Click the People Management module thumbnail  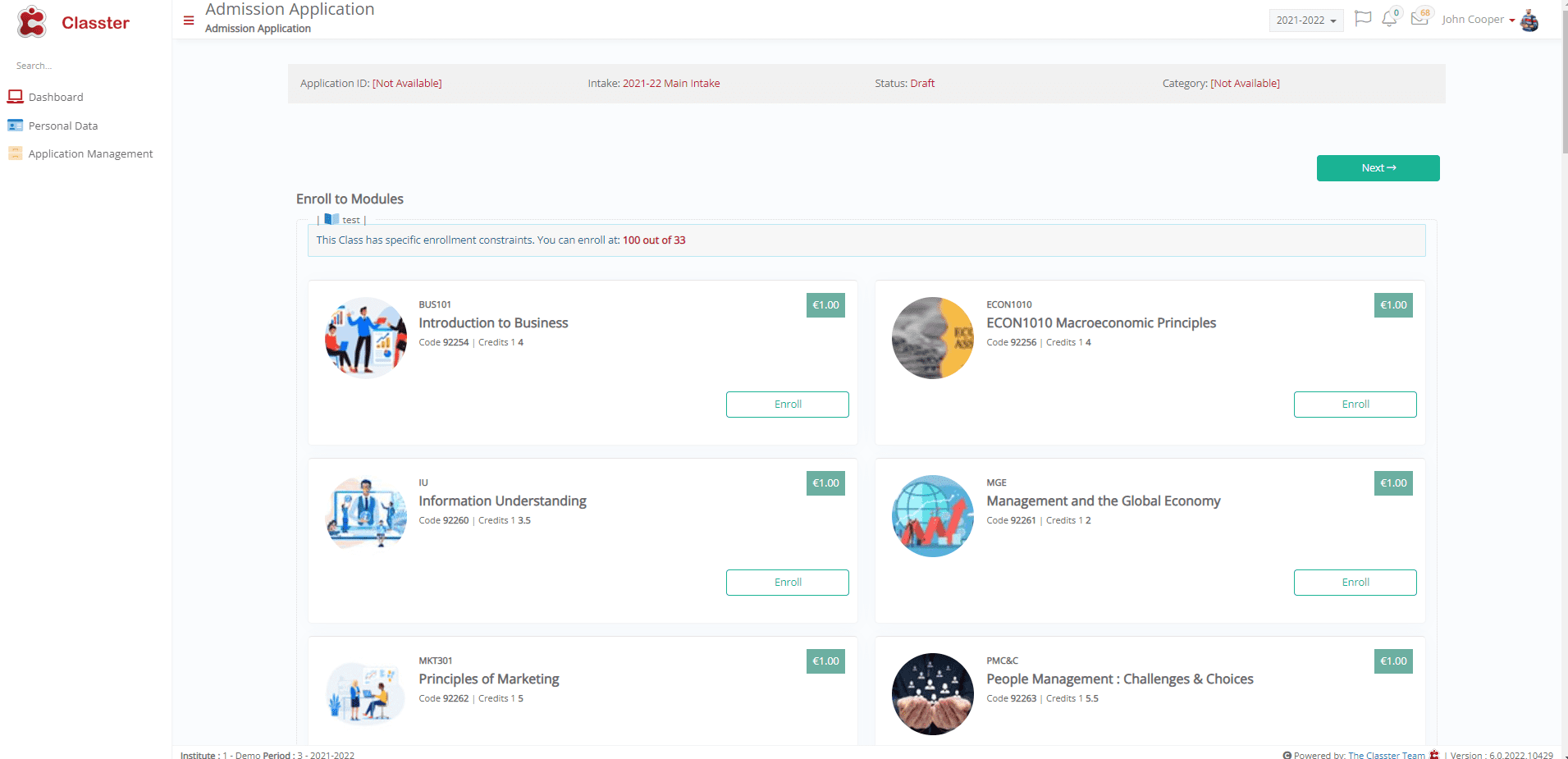[x=933, y=693]
